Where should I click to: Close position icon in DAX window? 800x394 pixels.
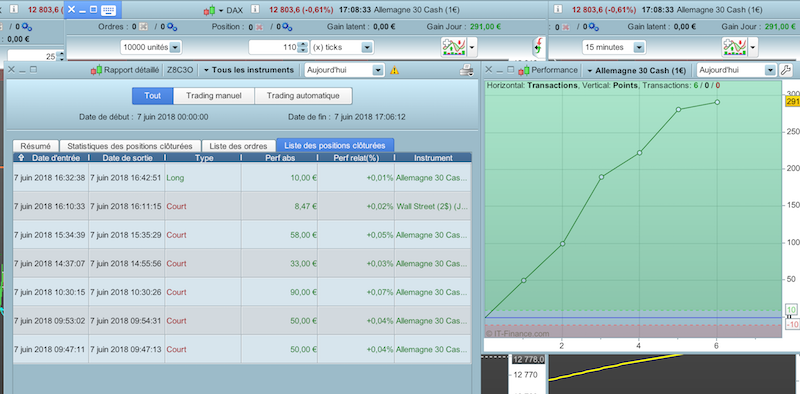pyautogui.click(x=259, y=27)
